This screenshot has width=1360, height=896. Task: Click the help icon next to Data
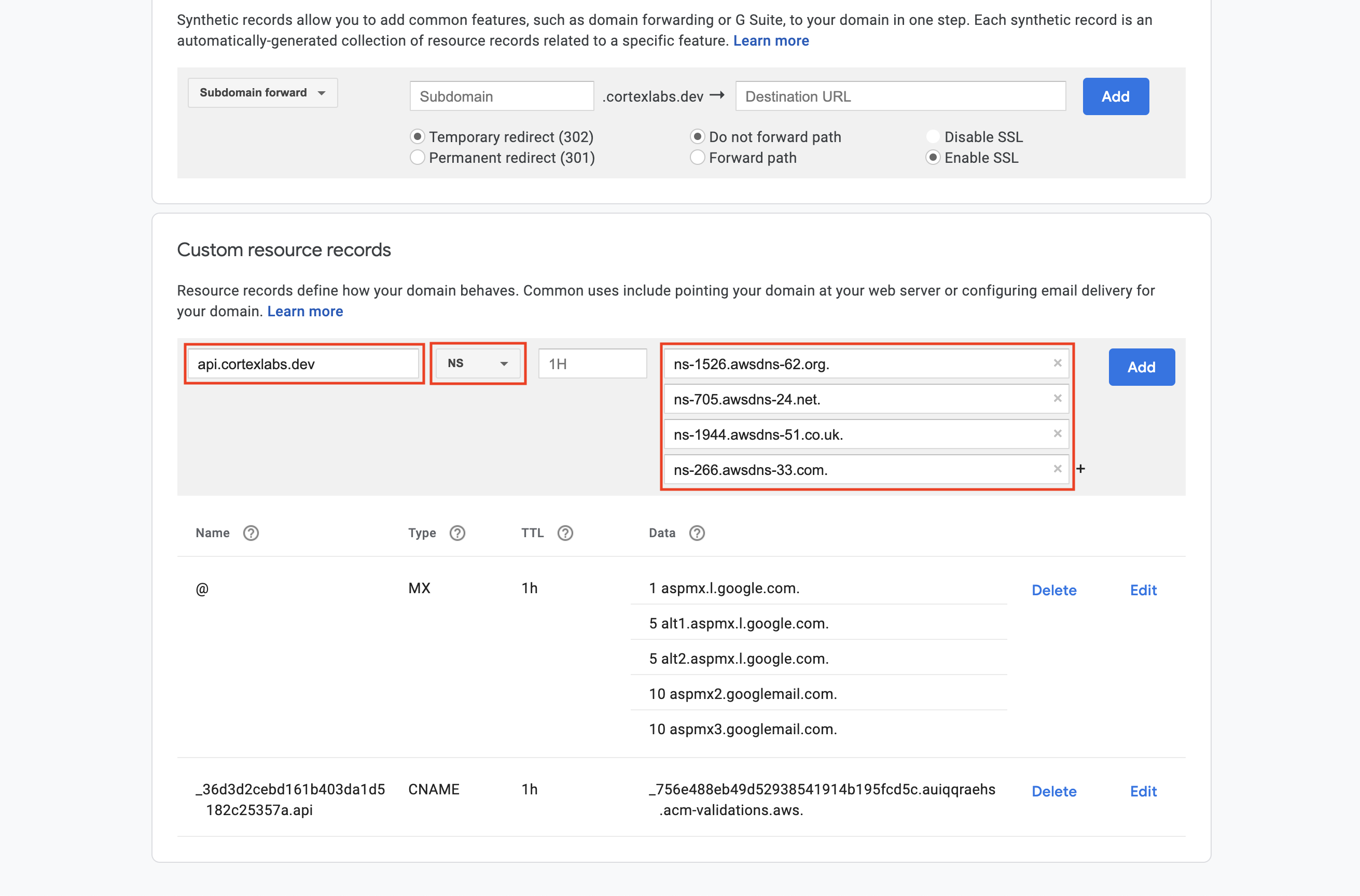(696, 533)
